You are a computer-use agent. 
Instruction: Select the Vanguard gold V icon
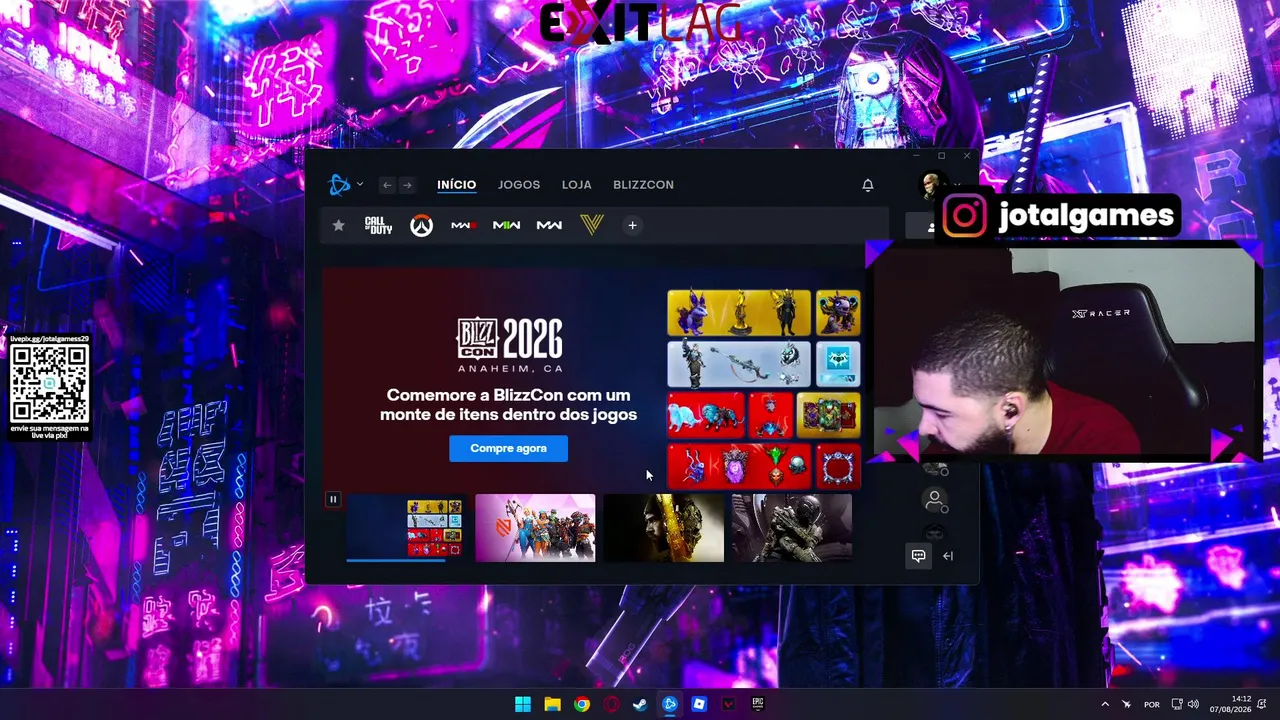(592, 225)
